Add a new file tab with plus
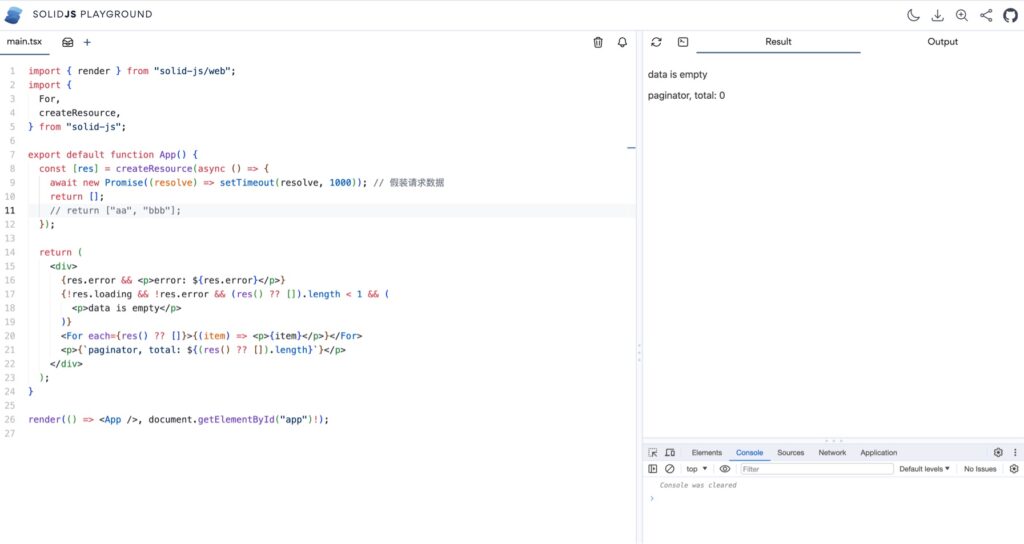The width and height of the screenshot is (1024, 544). click(87, 42)
